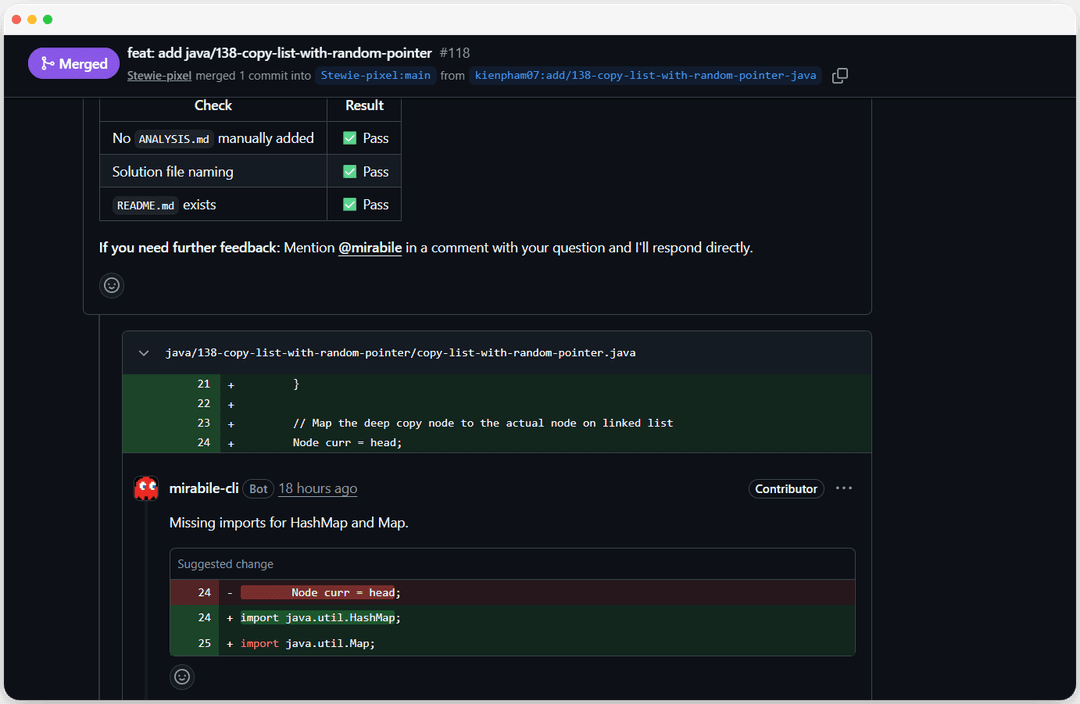Open the Stewie-pixel user link
The image size is (1080, 704).
[159, 76]
